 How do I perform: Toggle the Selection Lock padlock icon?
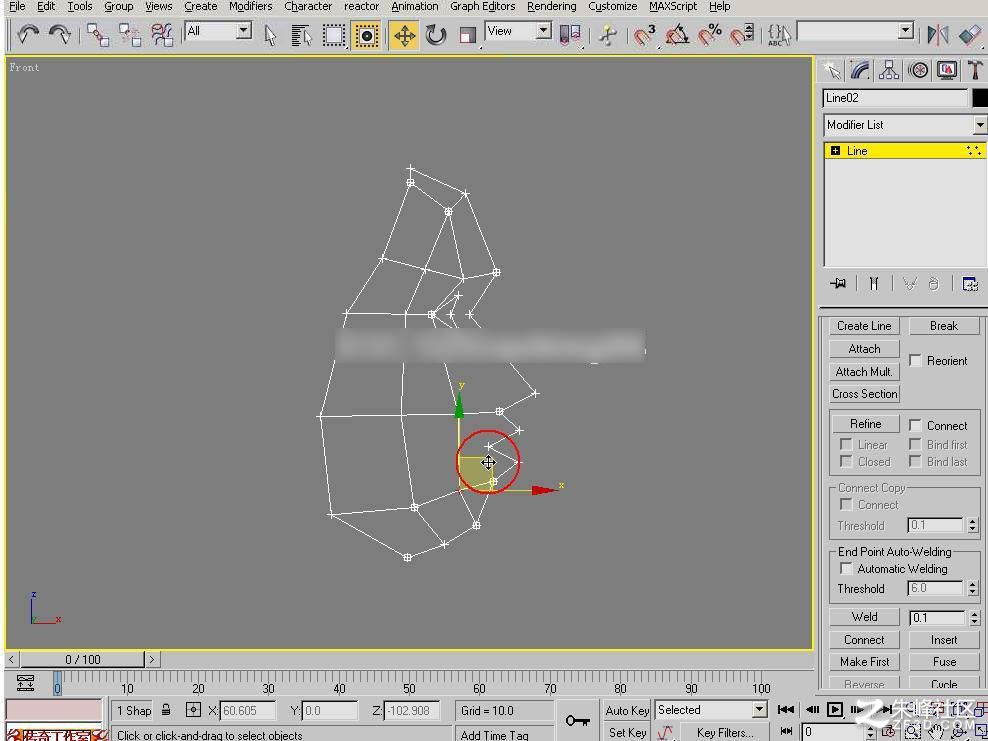tap(166, 710)
